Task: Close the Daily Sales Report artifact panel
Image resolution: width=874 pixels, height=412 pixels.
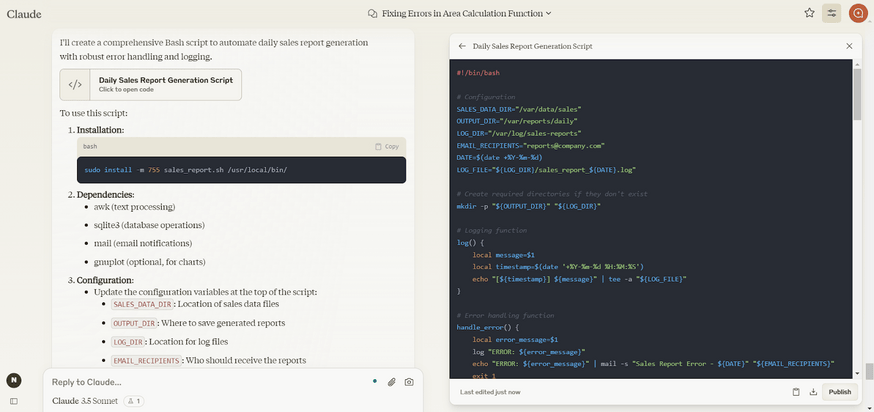Action: (x=849, y=46)
